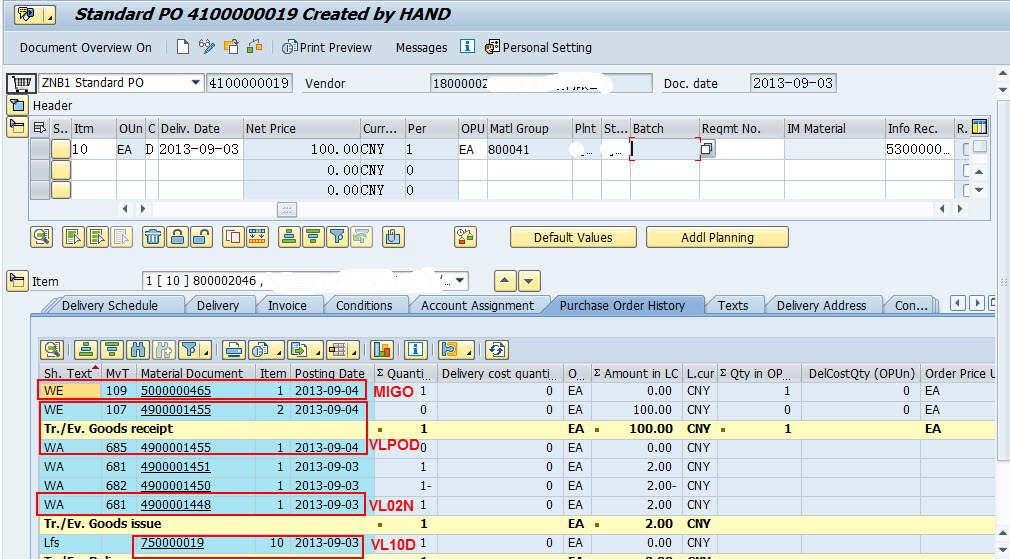The height and width of the screenshot is (559, 1010).
Task: Go to next item with down arrow
Action: pos(529,281)
